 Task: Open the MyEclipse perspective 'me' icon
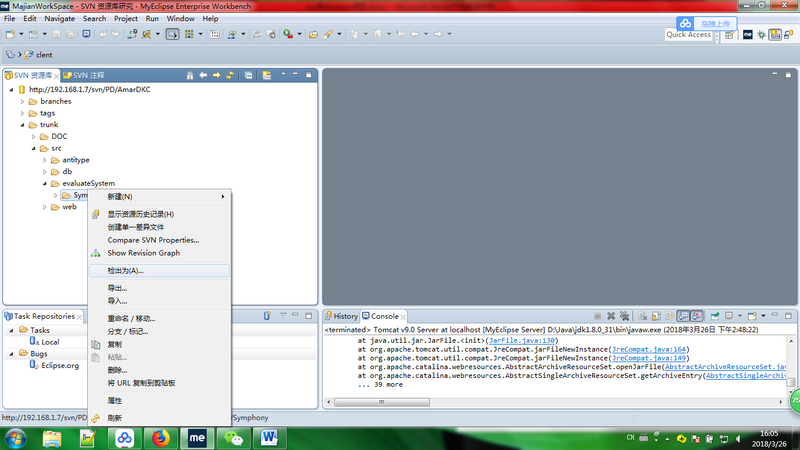[747, 35]
